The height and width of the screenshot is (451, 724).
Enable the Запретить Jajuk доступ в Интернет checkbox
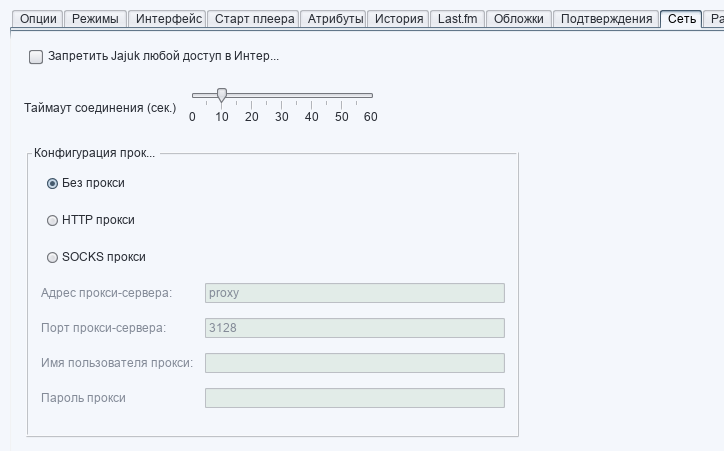coord(36,57)
